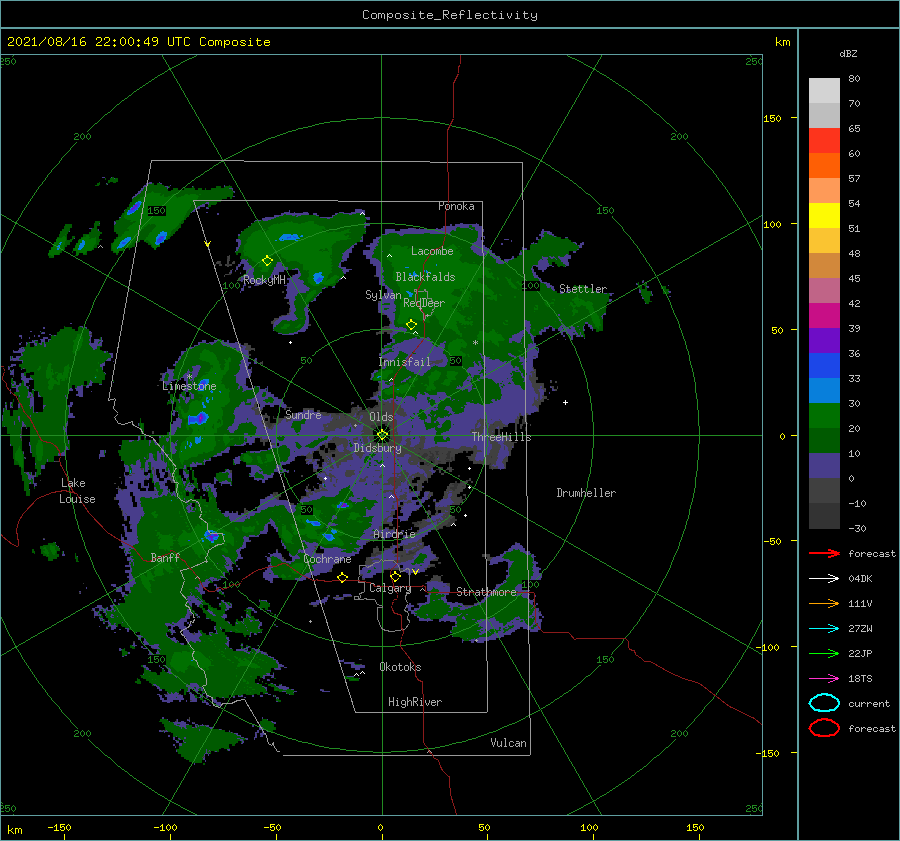Click the magenta 18TS arrow icon
900x841 pixels.
tap(824, 679)
